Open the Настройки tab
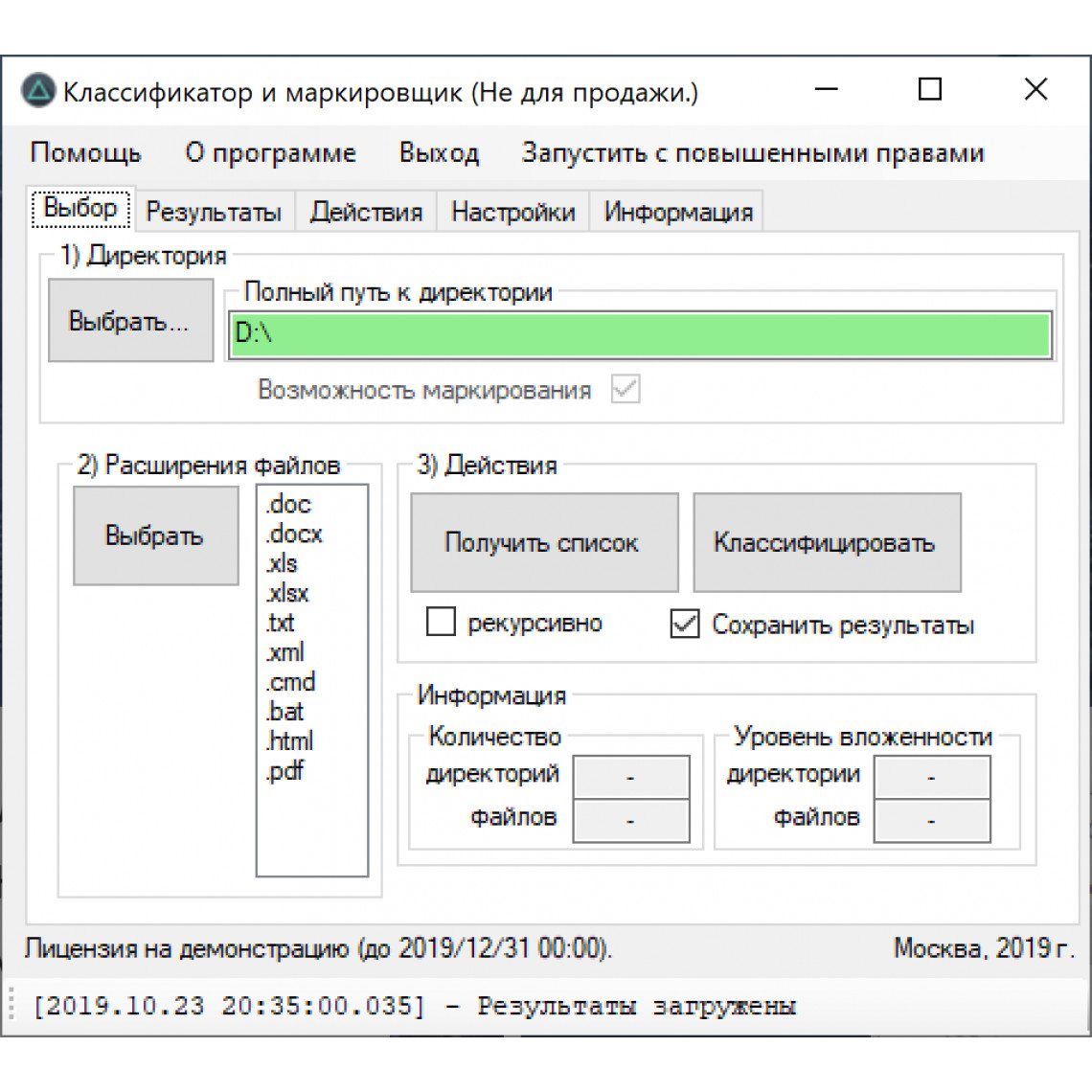 point(513,212)
